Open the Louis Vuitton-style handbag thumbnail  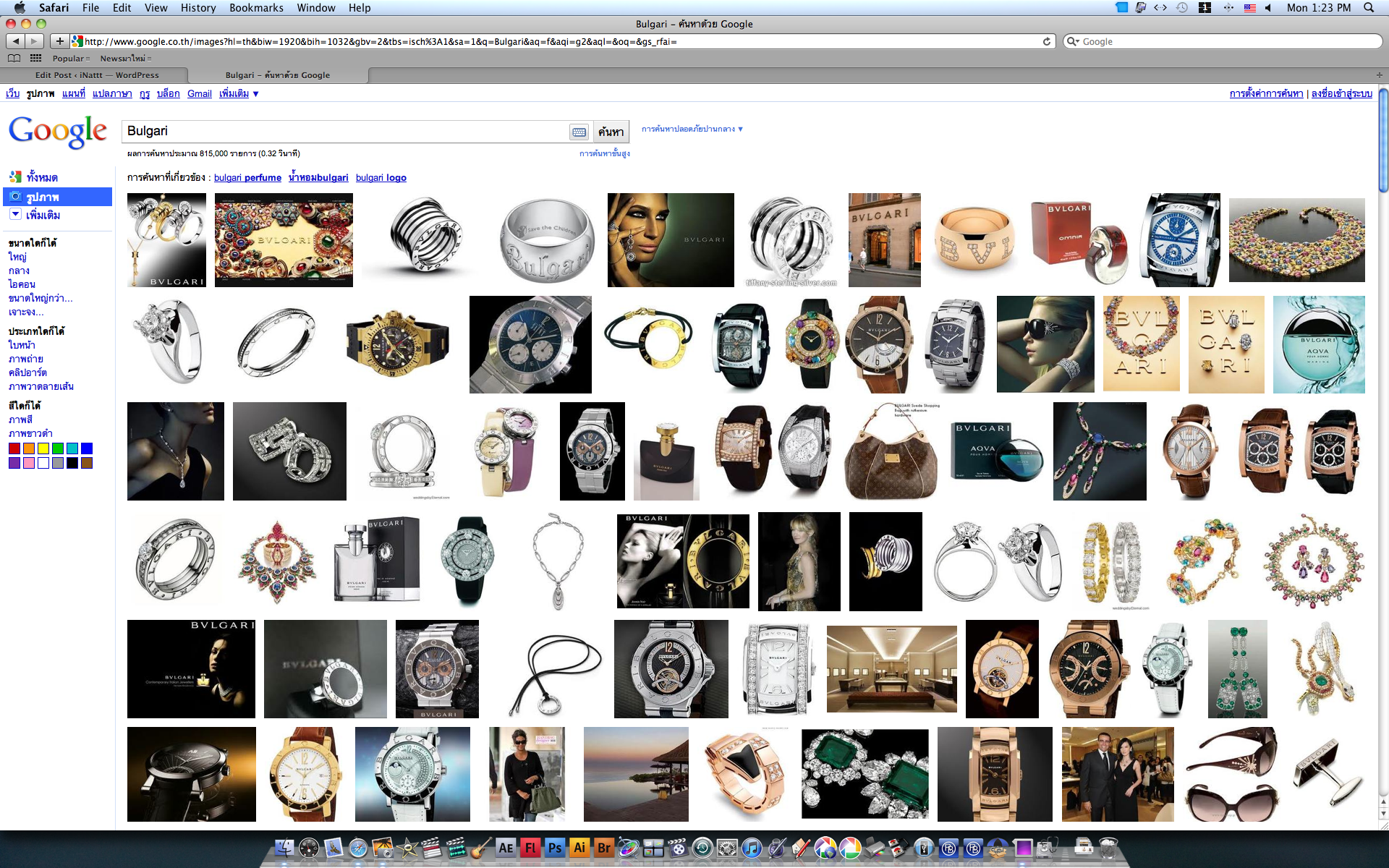tap(891, 451)
